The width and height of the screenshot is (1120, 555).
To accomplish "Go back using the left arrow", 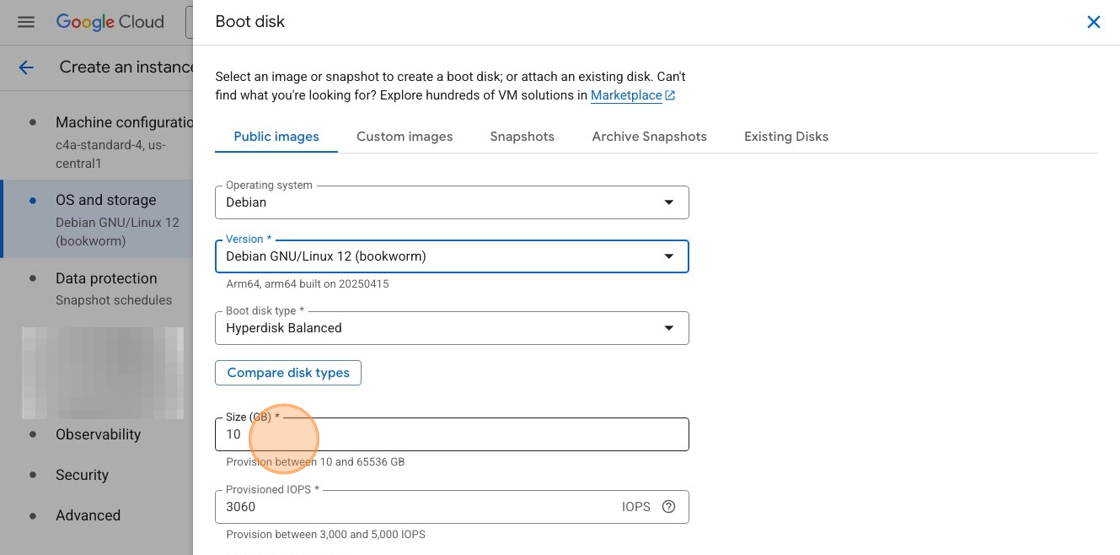I will tap(26, 67).
